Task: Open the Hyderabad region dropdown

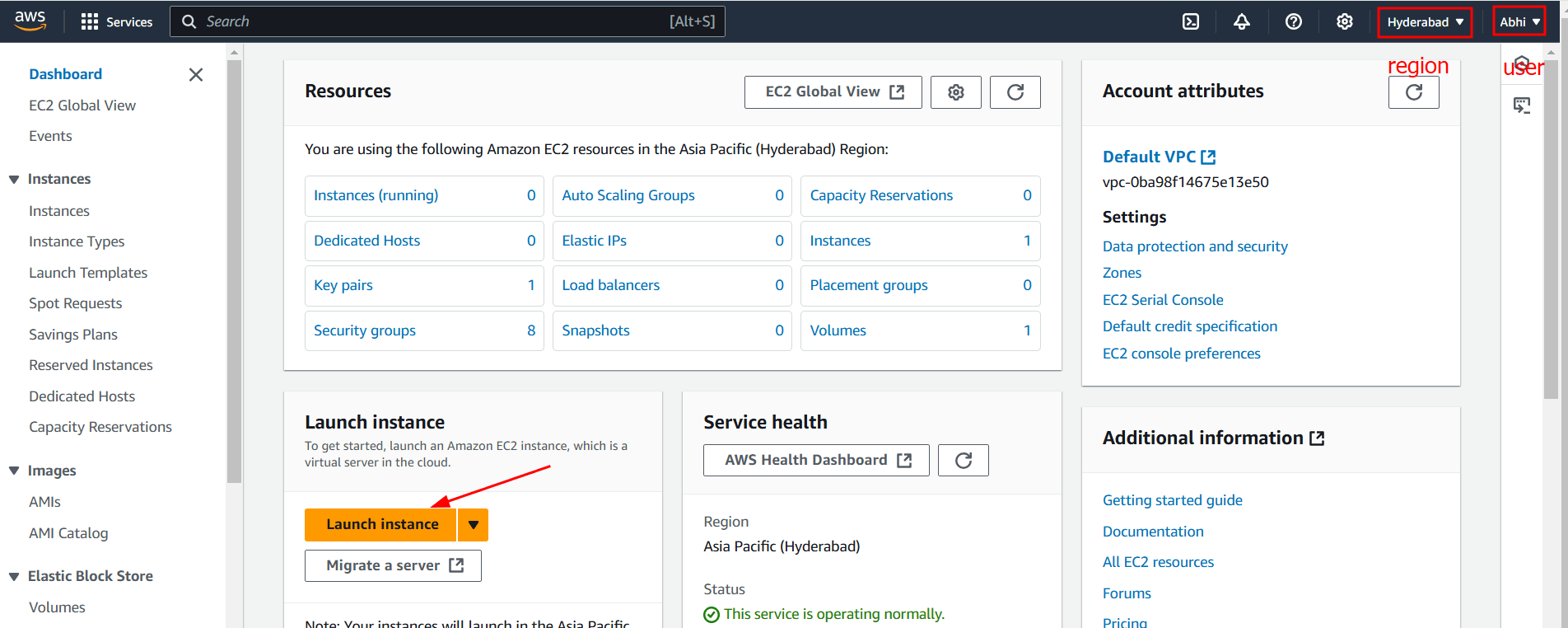Action: click(x=1425, y=22)
